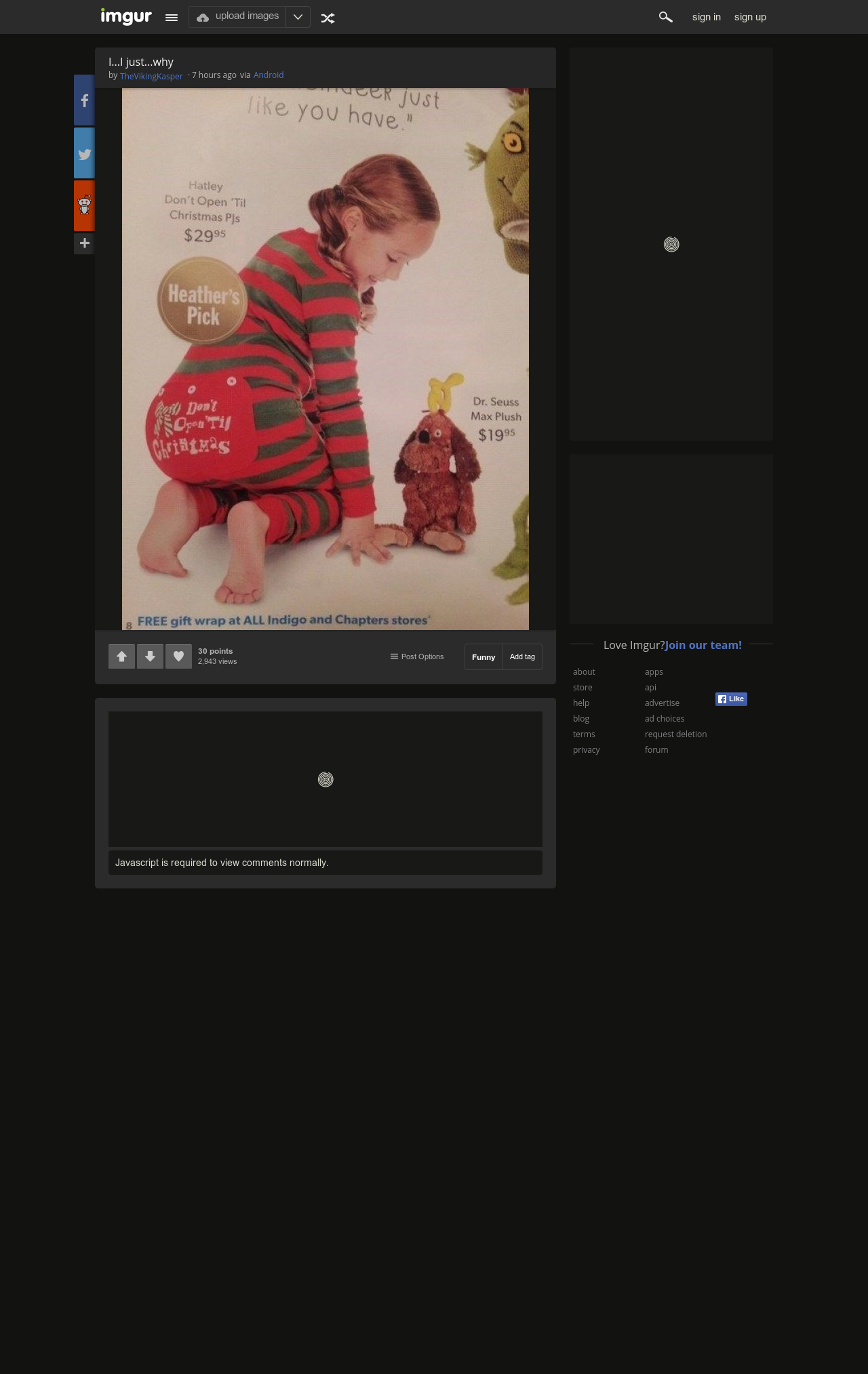Share the post on Reddit
The height and width of the screenshot is (1374, 868).
[84, 205]
